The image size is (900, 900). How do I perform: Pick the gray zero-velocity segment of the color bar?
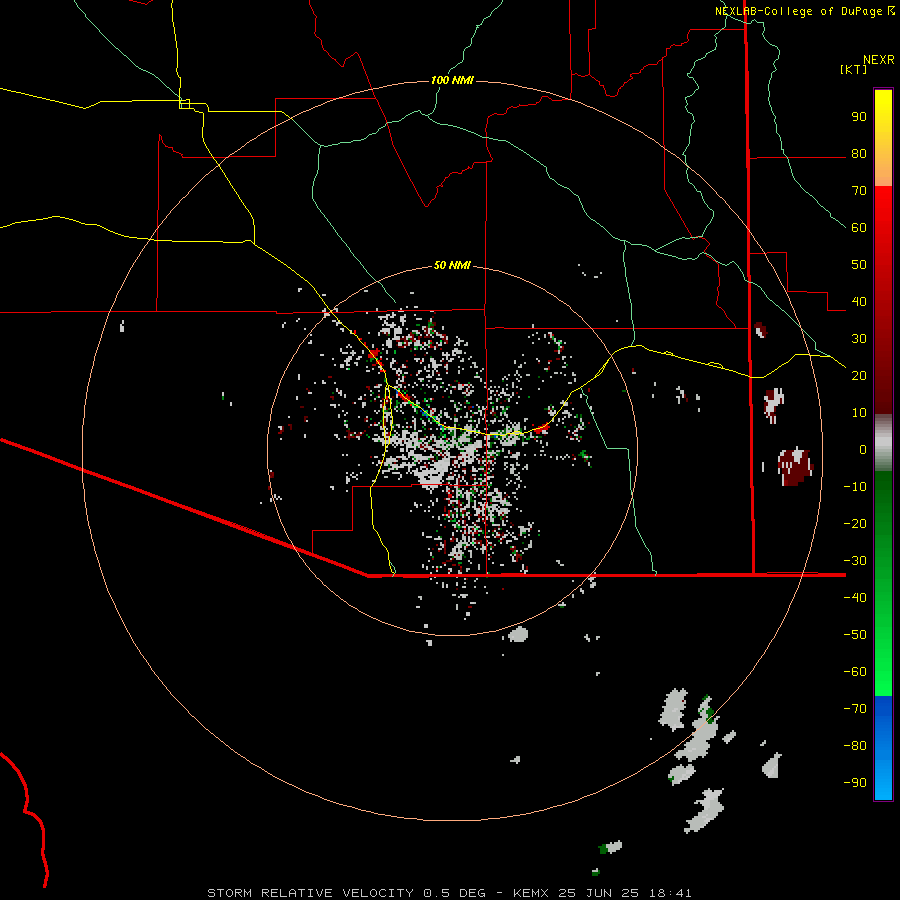[x=883, y=443]
